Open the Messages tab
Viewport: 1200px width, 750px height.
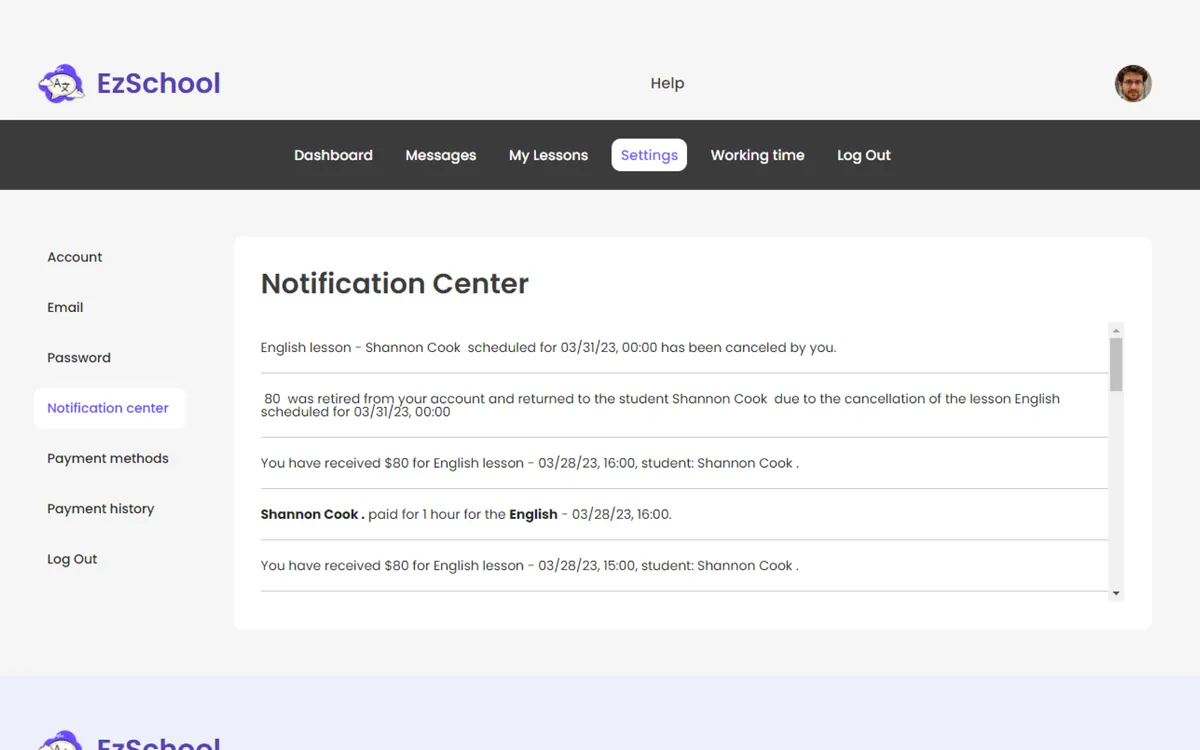click(x=441, y=155)
